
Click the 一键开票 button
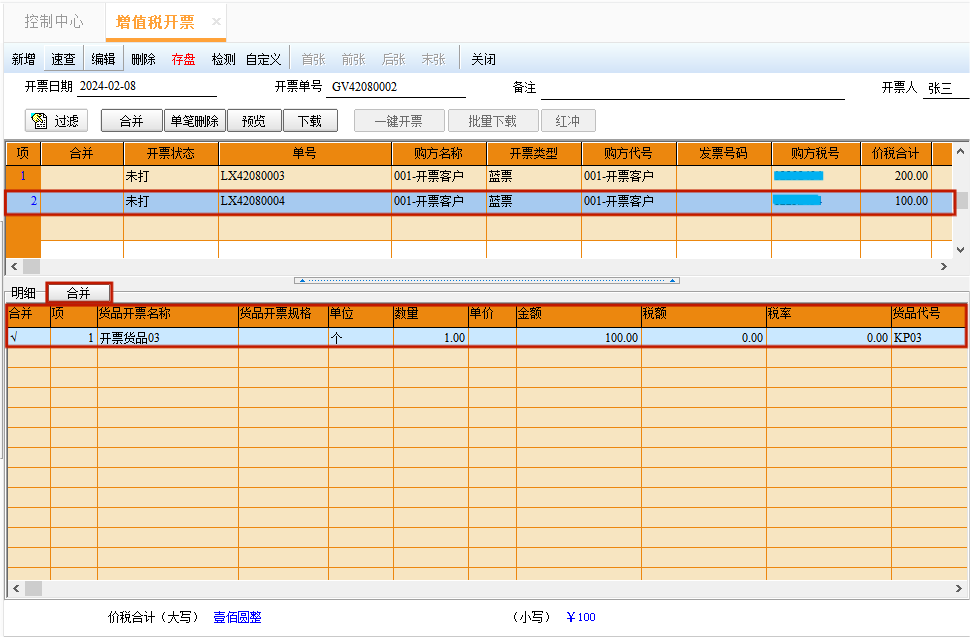point(399,121)
